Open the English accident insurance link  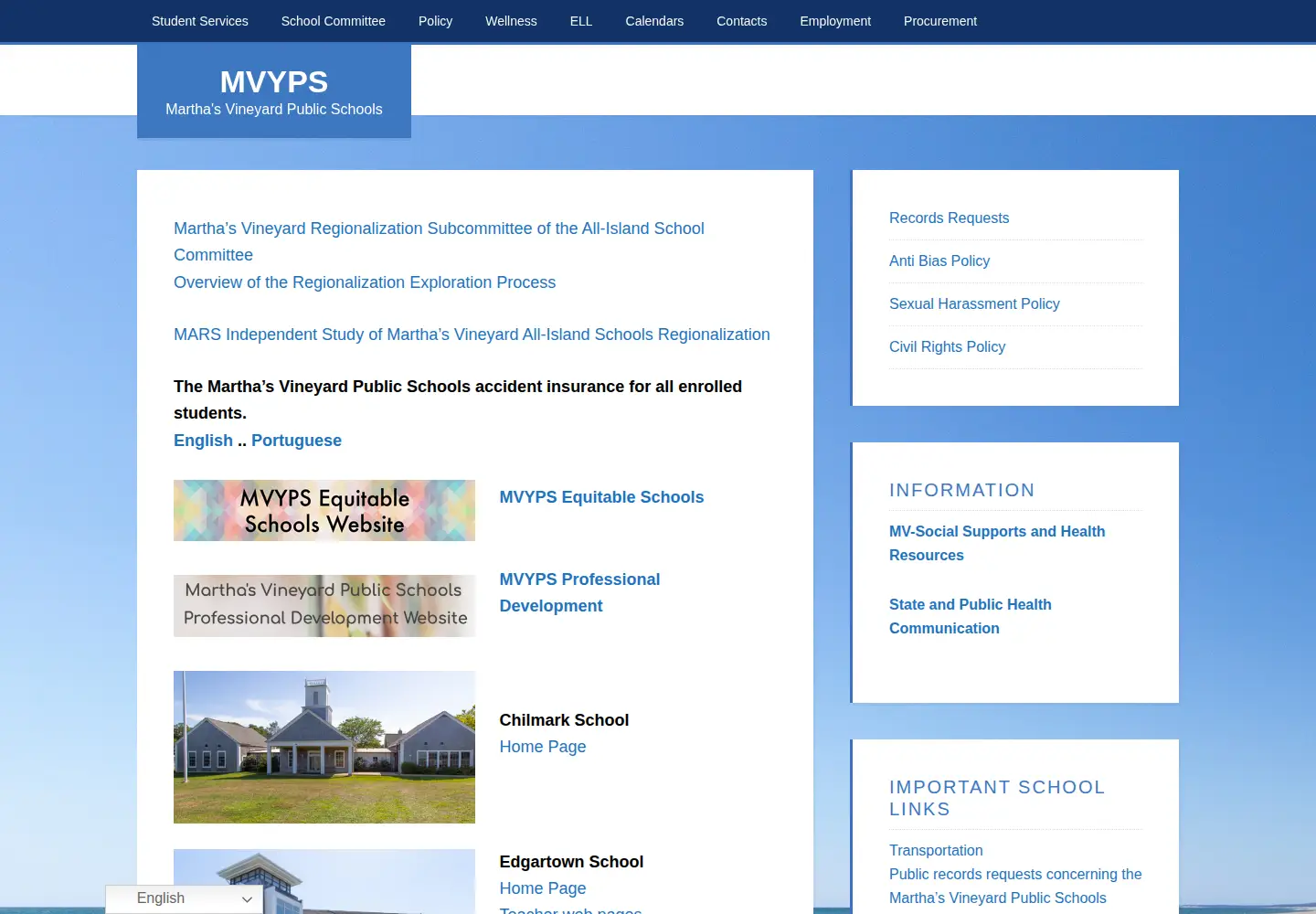tap(203, 441)
